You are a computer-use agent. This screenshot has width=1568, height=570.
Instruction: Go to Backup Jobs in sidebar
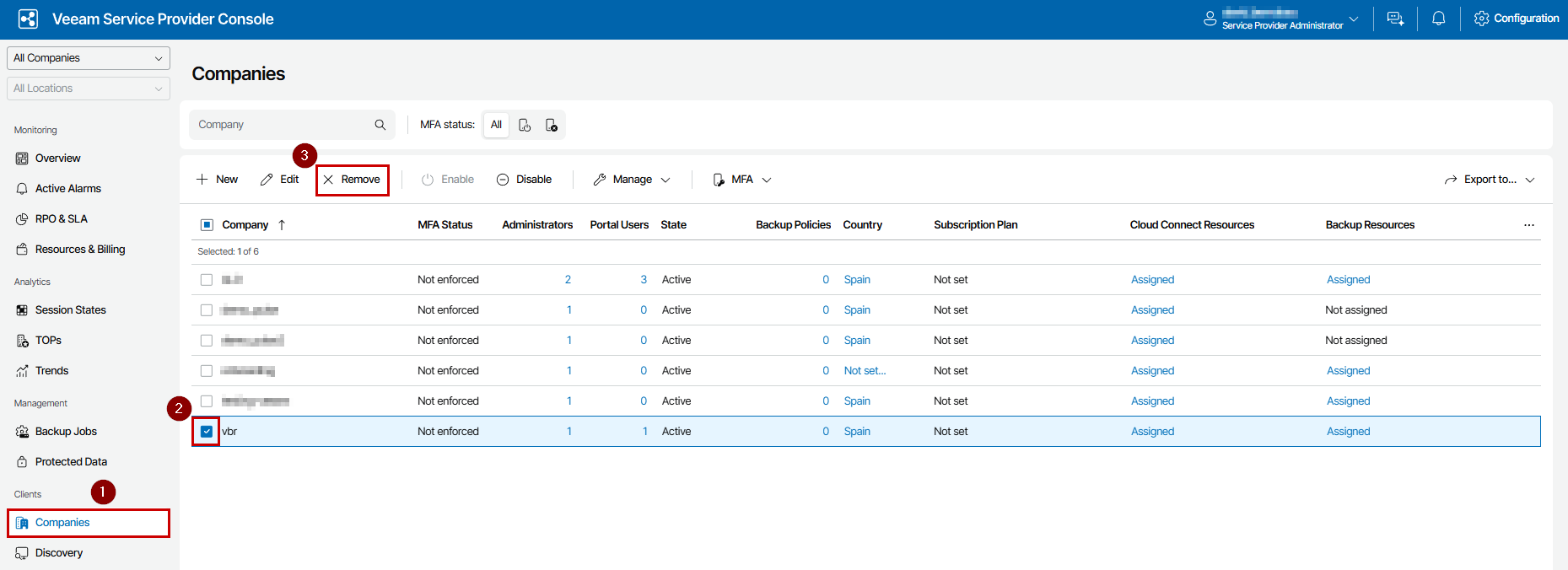click(x=66, y=432)
